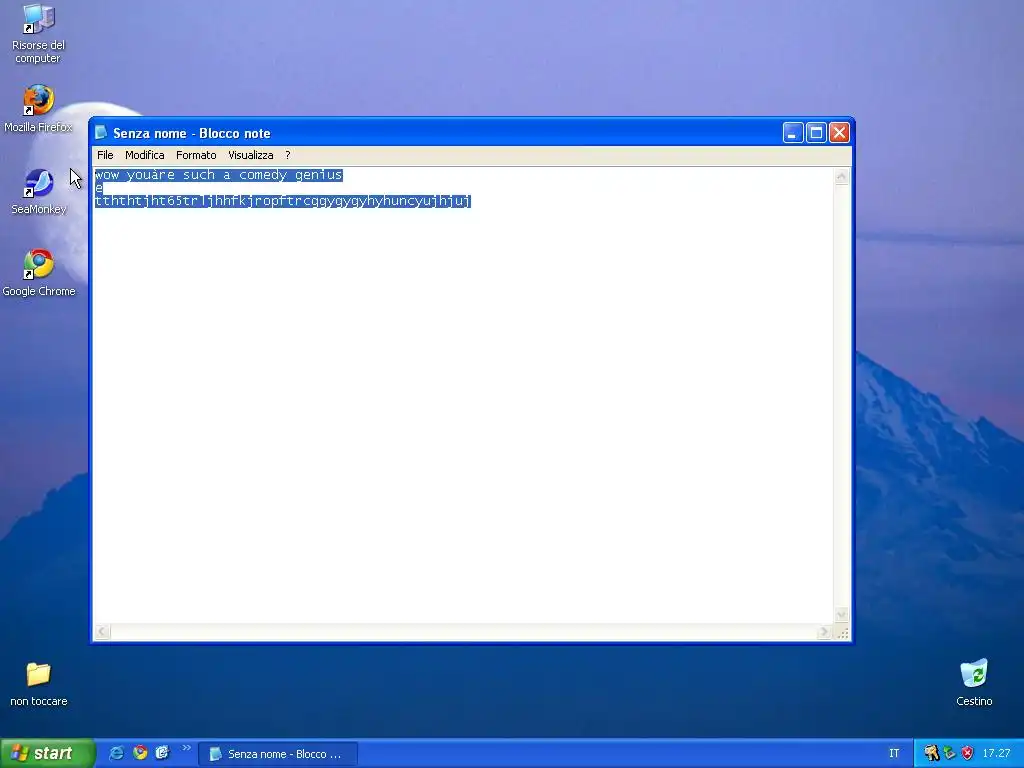Click vertical scrollbar down arrow

click(842, 615)
